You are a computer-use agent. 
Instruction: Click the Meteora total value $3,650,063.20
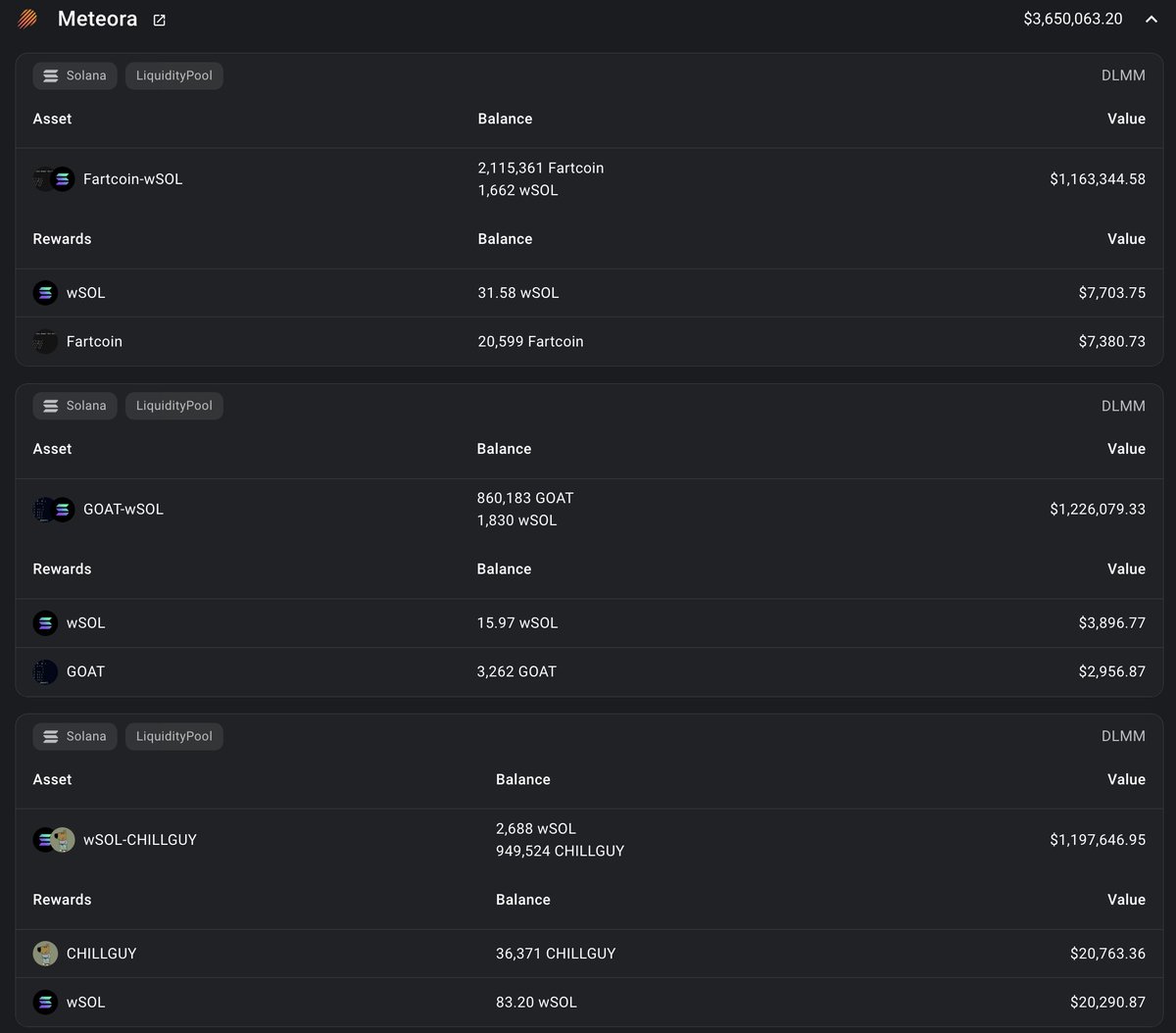tap(1073, 19)
